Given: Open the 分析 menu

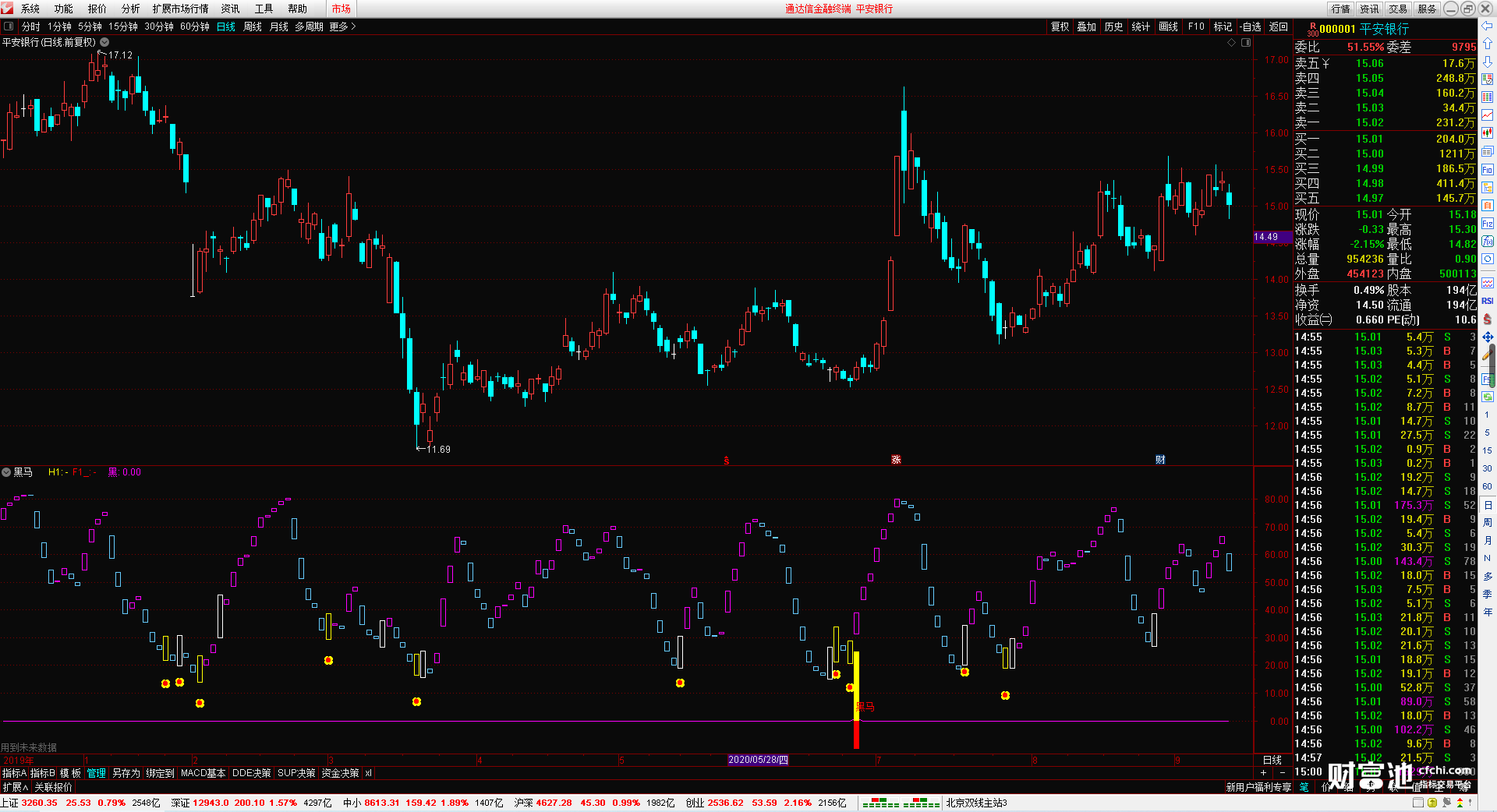Looking at the screenshot, I should tap(131, 9).
